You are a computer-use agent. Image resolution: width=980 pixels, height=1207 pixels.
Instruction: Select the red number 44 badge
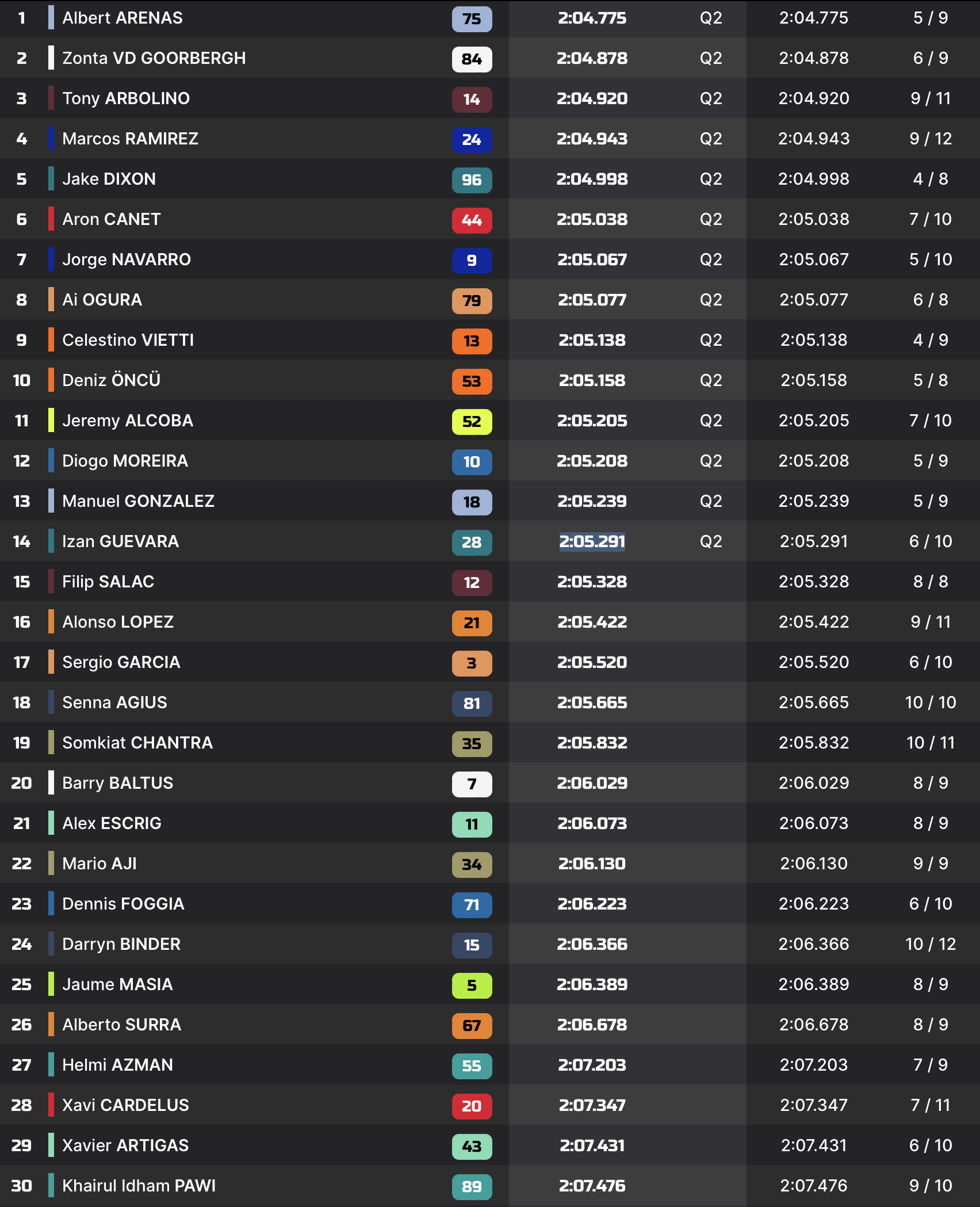coord(472,220)
